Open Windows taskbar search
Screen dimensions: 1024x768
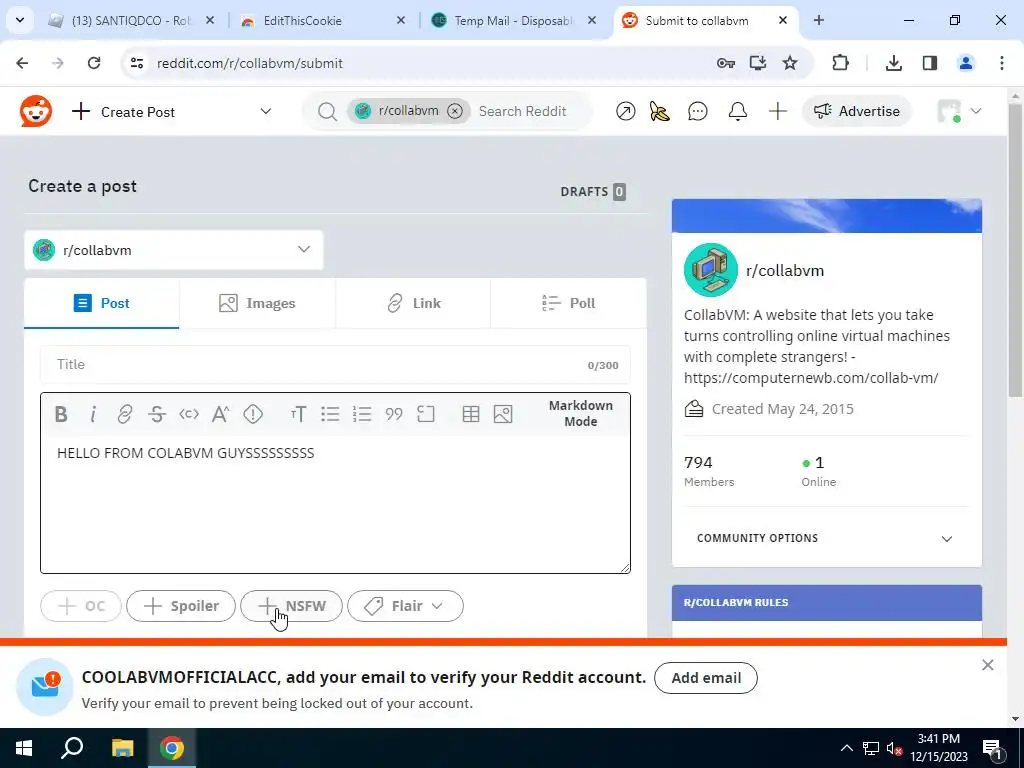point(72,748)
